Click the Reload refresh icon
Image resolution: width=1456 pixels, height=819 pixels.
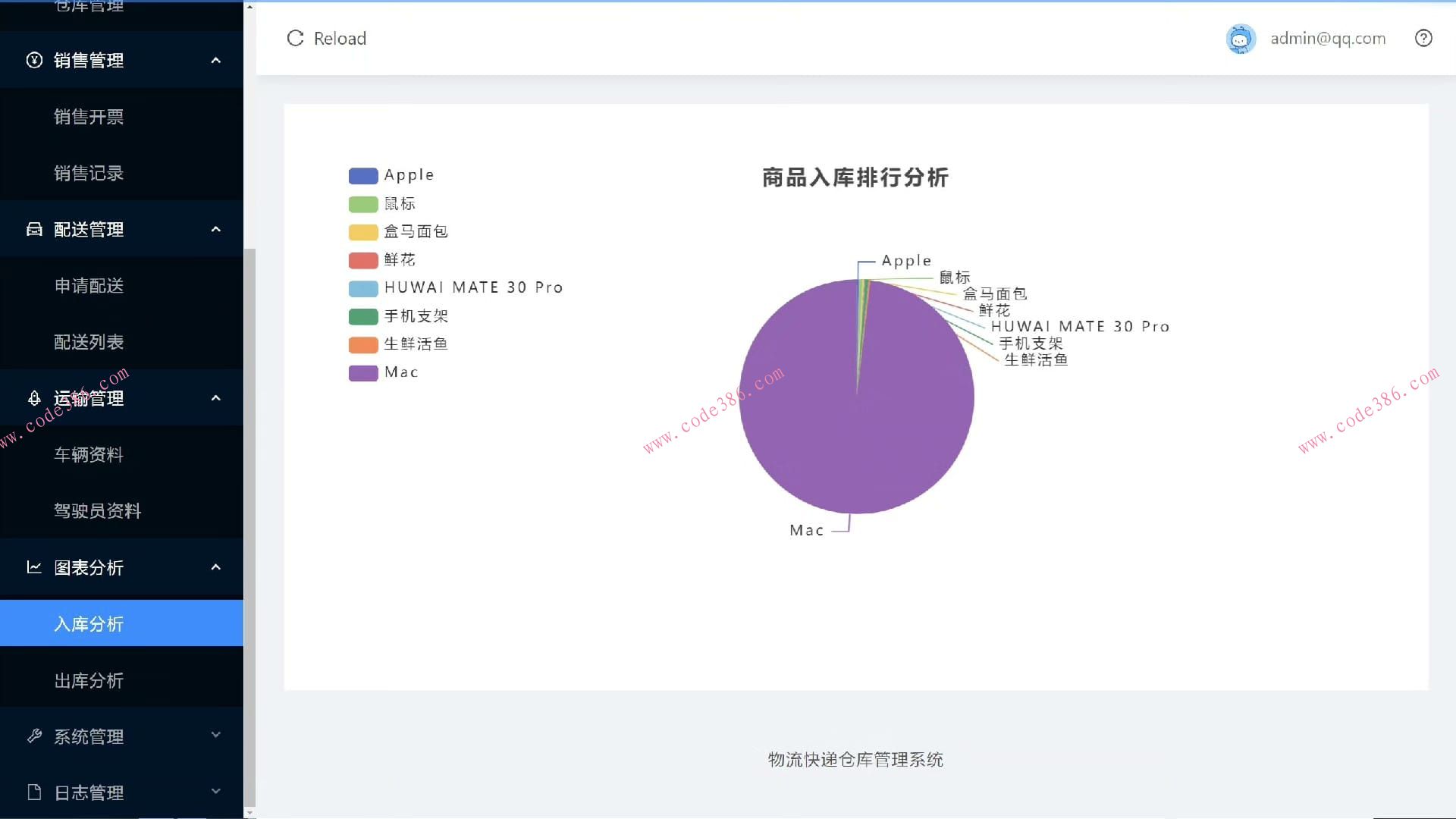coord(295,38)
